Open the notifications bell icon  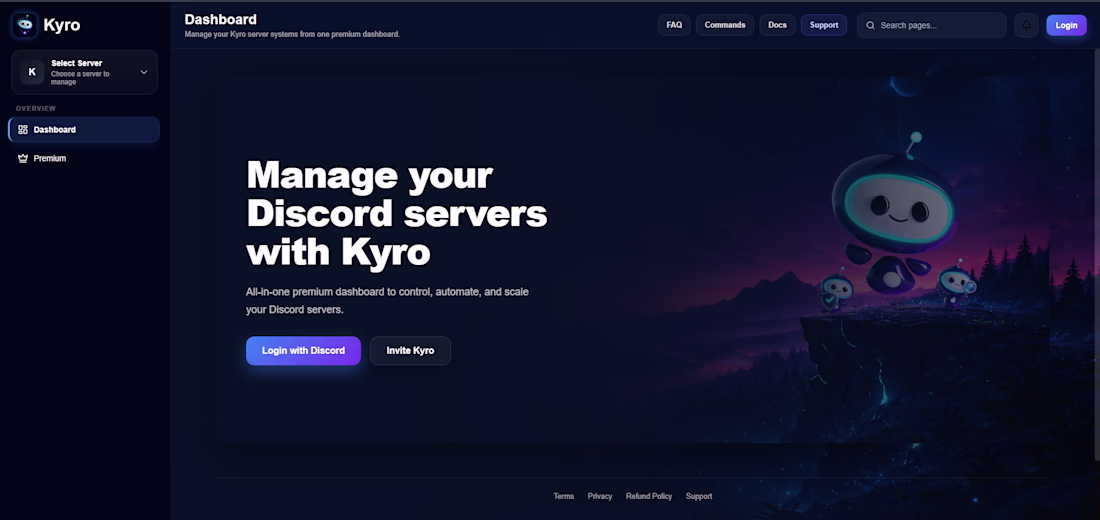click(x=1026, y=25)
